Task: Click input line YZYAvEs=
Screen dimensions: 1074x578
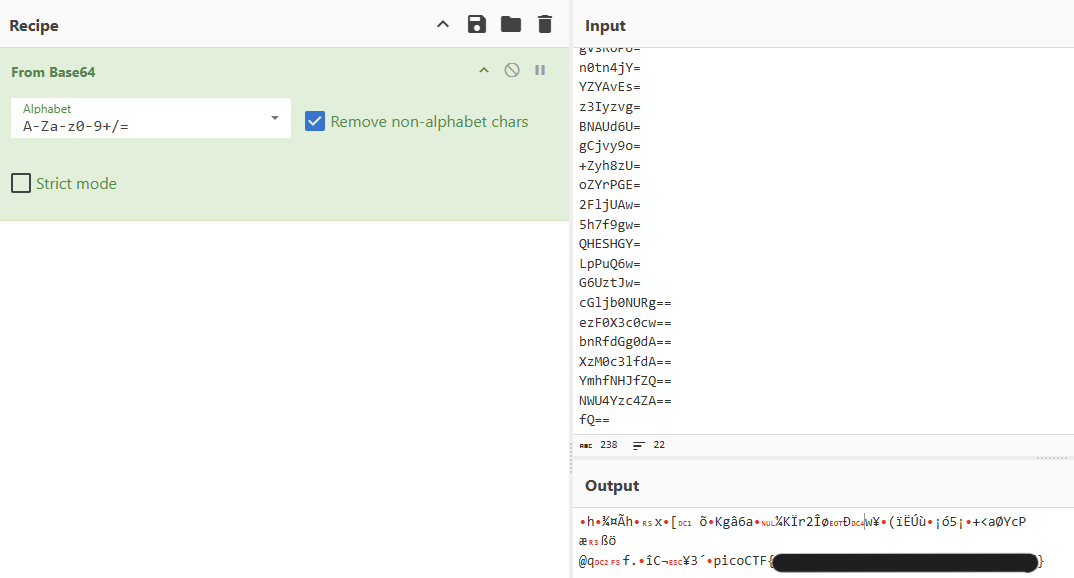Action: click(610, 87)
